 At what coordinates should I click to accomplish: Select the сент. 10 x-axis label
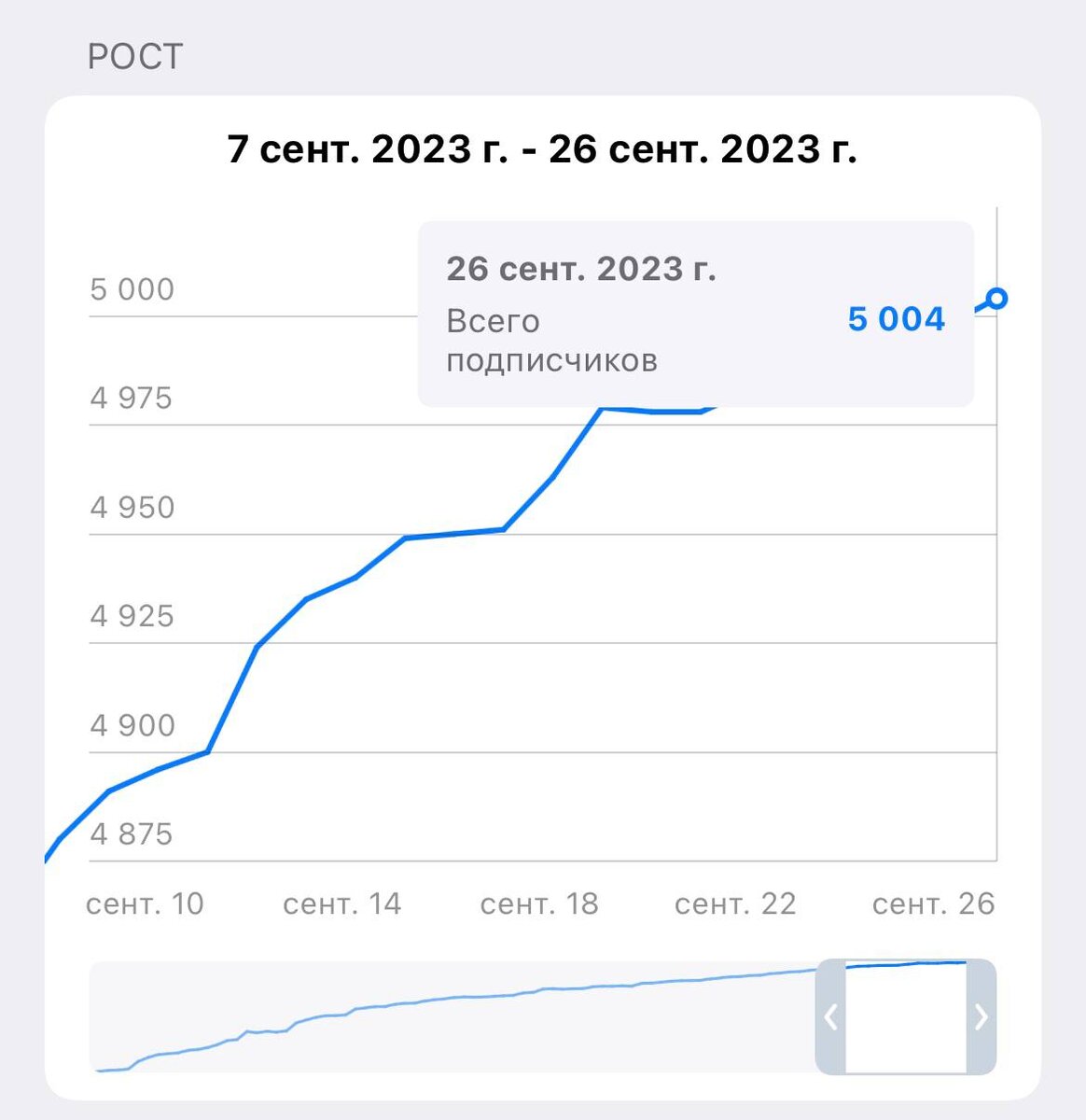145,903
